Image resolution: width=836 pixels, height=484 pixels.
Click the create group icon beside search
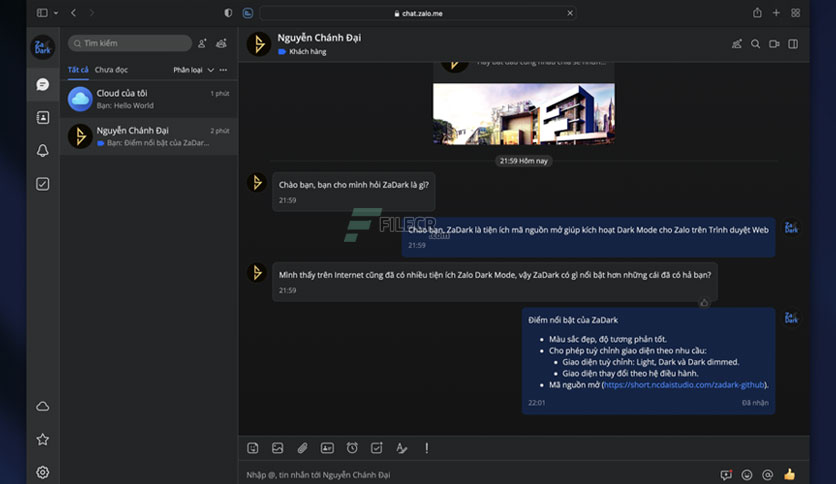(221, 44)
